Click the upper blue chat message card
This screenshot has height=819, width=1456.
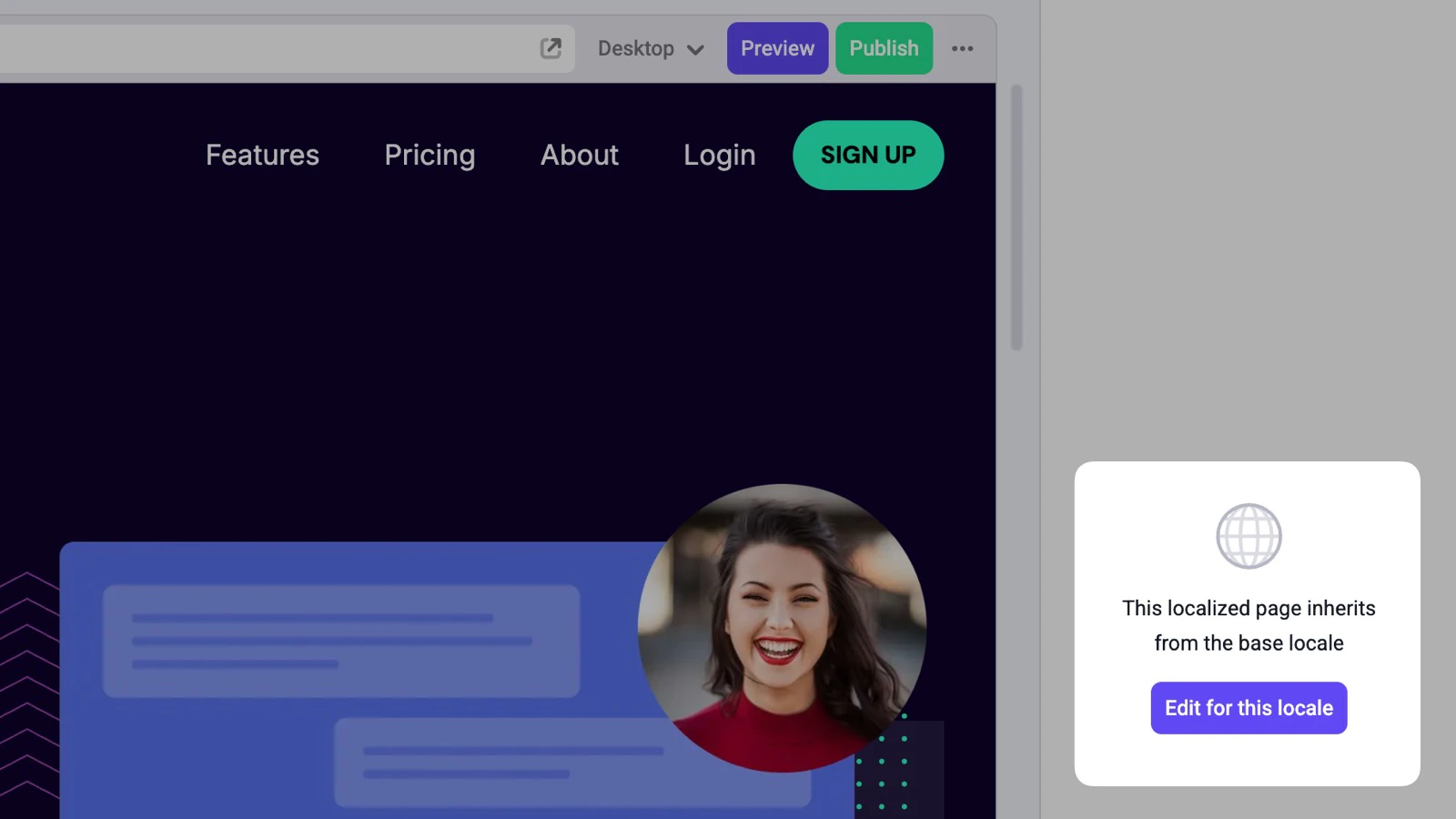point(341,642)
